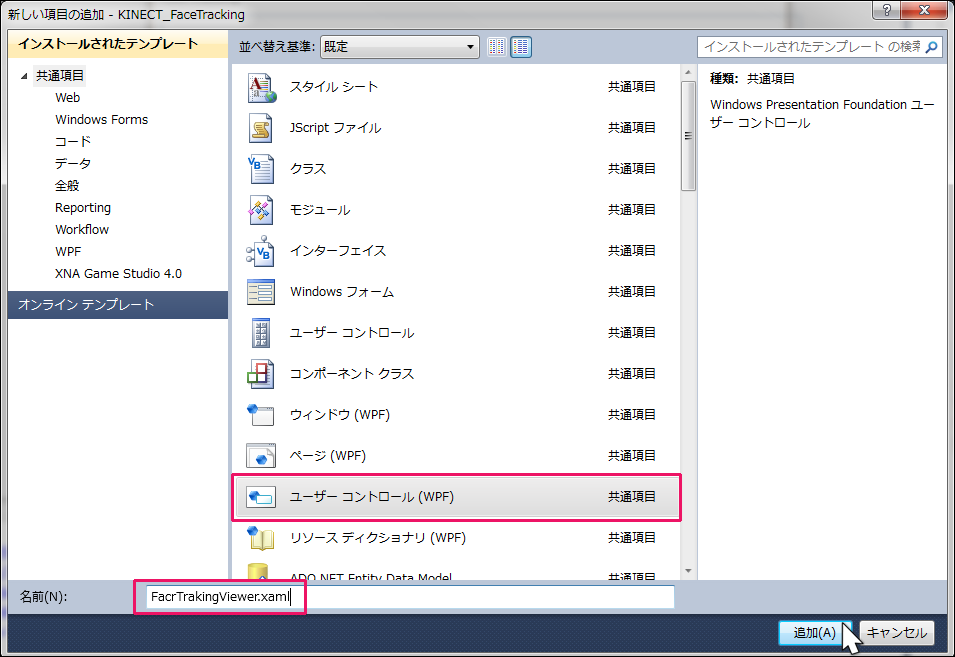Select the Windows フォーム template icon
This screenshot has height=657, width=955.
point(261,292)
